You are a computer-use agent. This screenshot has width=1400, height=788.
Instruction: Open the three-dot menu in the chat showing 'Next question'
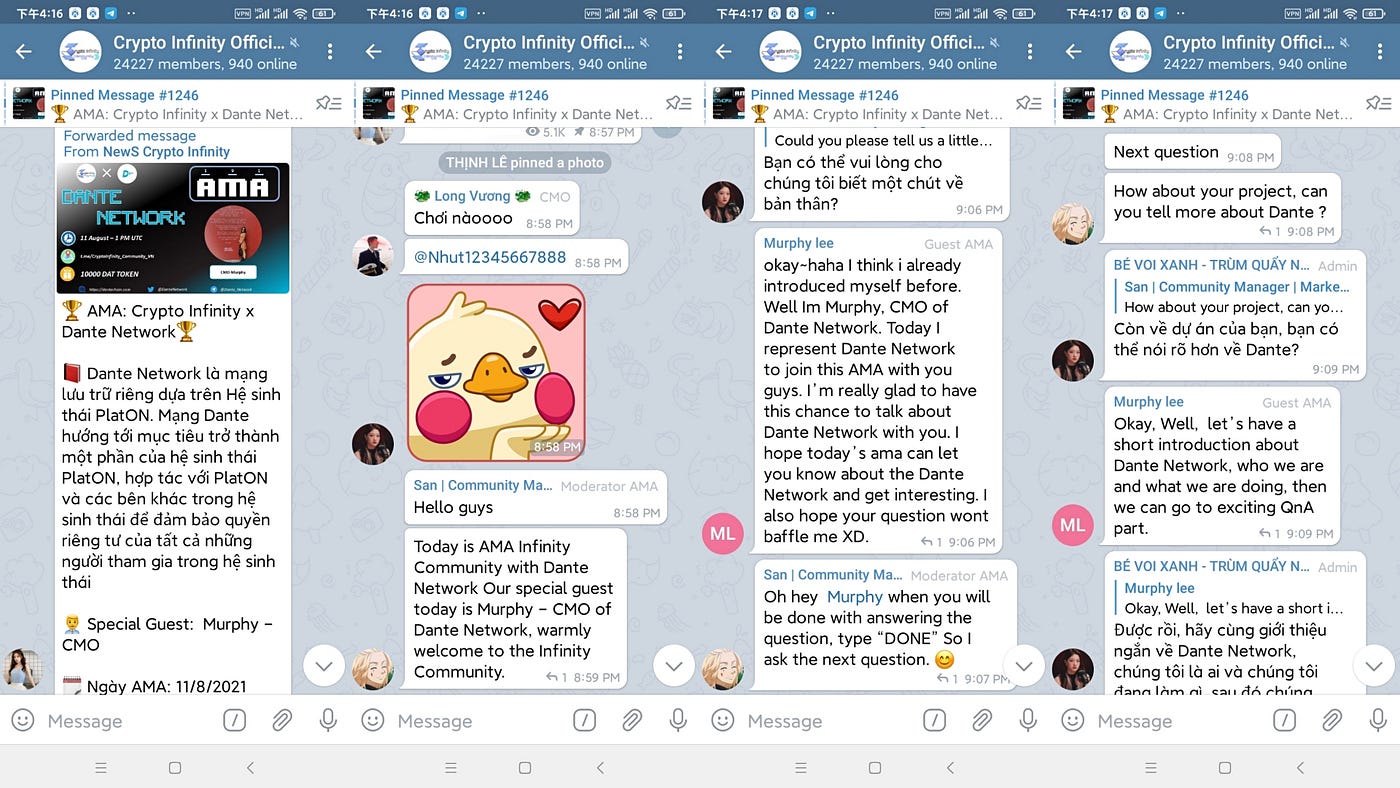click(1379, 52)
